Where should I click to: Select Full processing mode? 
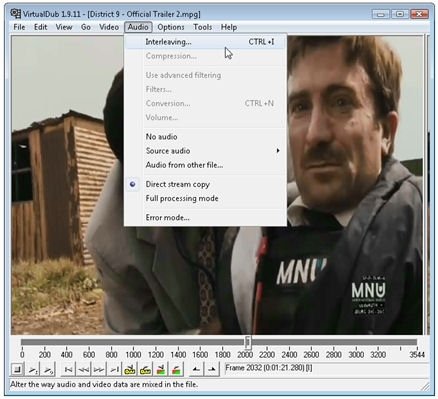click(205, 198)
